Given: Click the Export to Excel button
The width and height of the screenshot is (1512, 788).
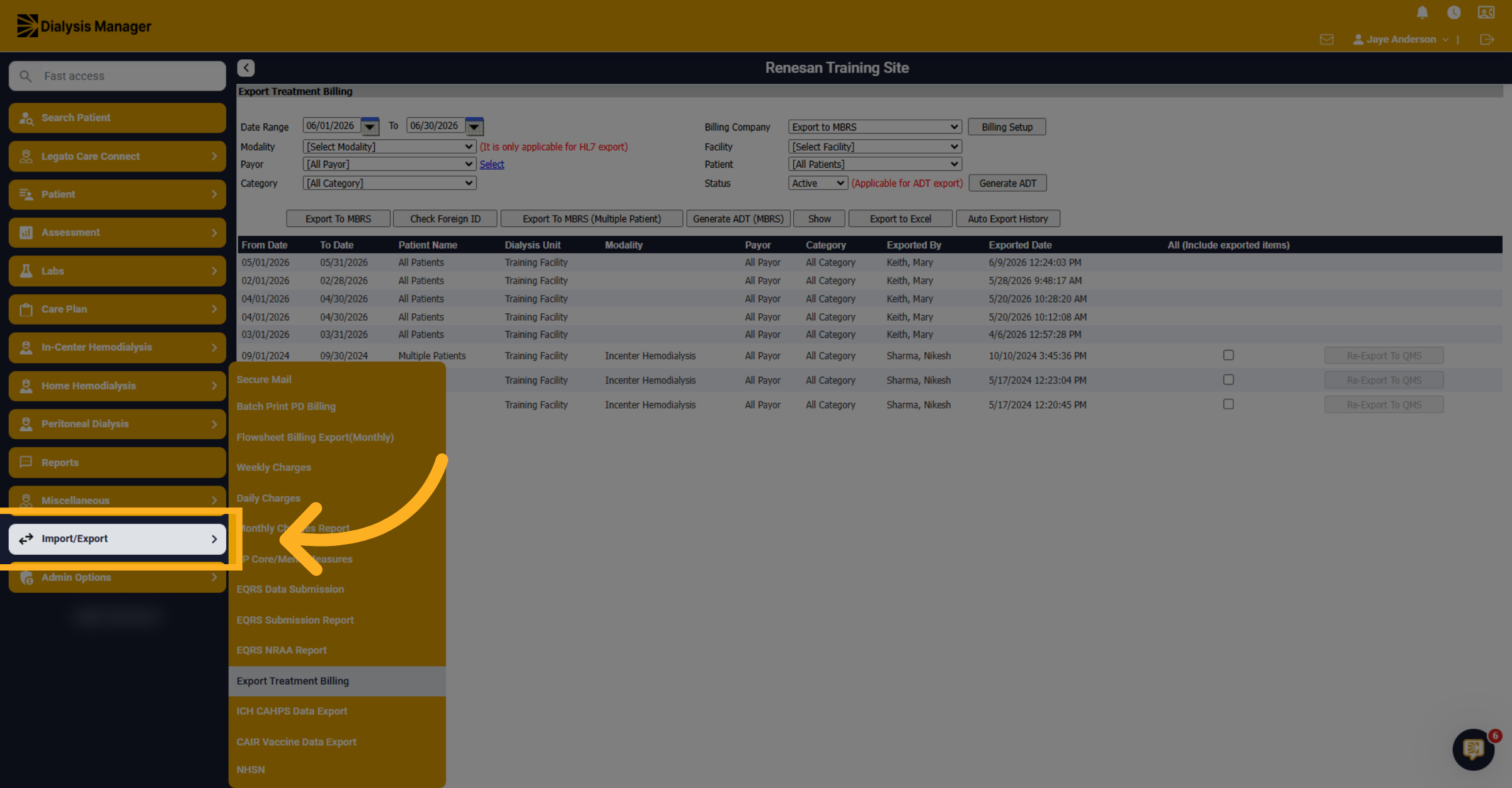Looking at the screenshot, I should point(900,219).
